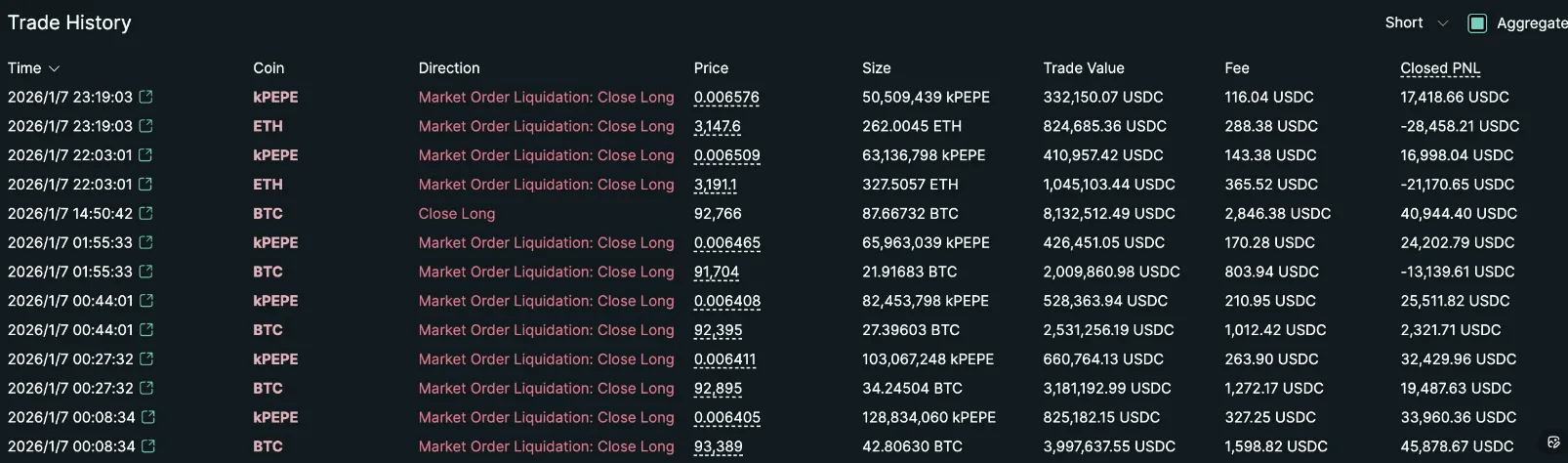Open explorer link for kPEPE trade at 22:03:01

click(x=146, y=155)
